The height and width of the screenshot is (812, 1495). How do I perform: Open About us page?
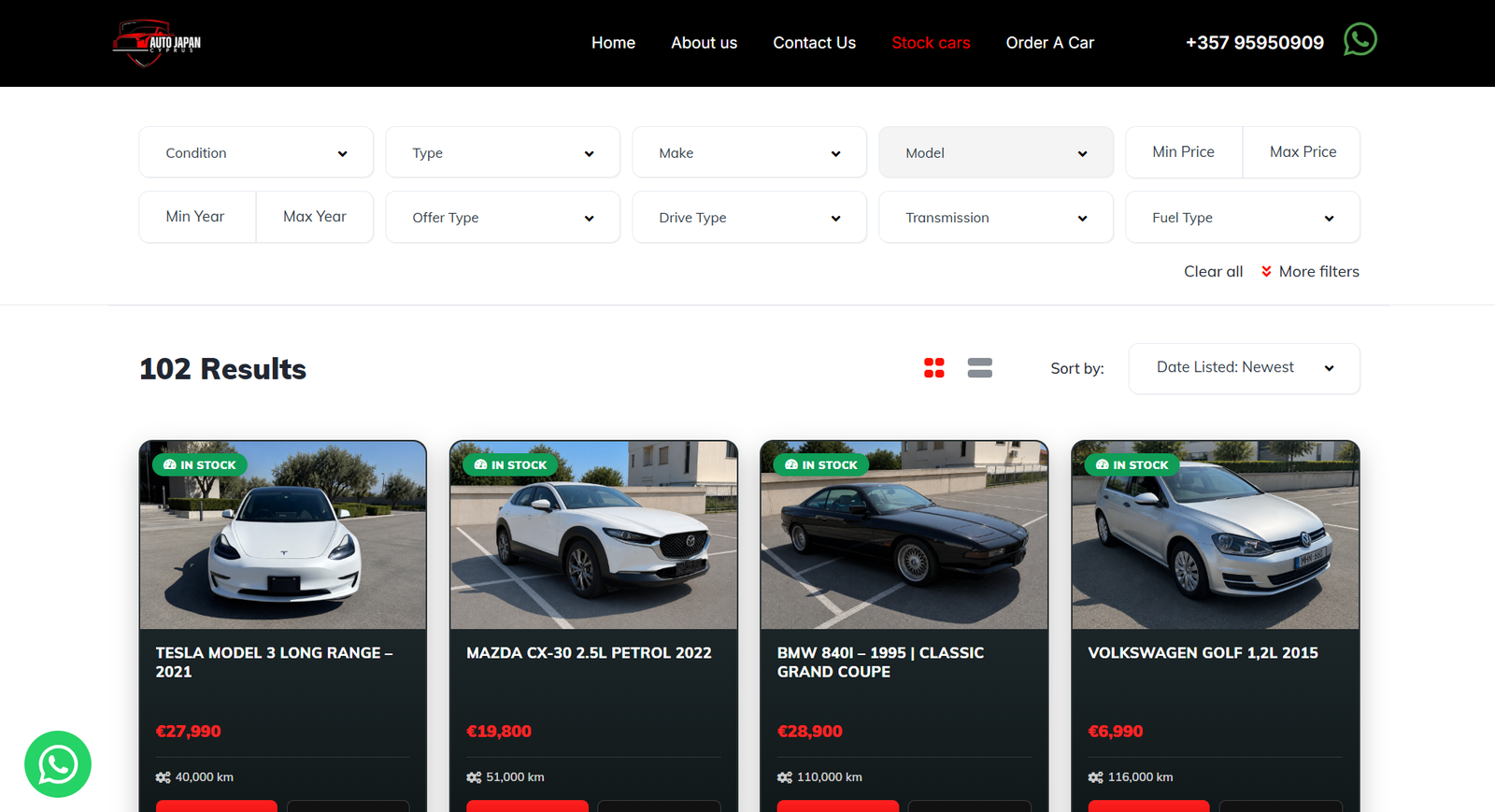click(704, 43)
